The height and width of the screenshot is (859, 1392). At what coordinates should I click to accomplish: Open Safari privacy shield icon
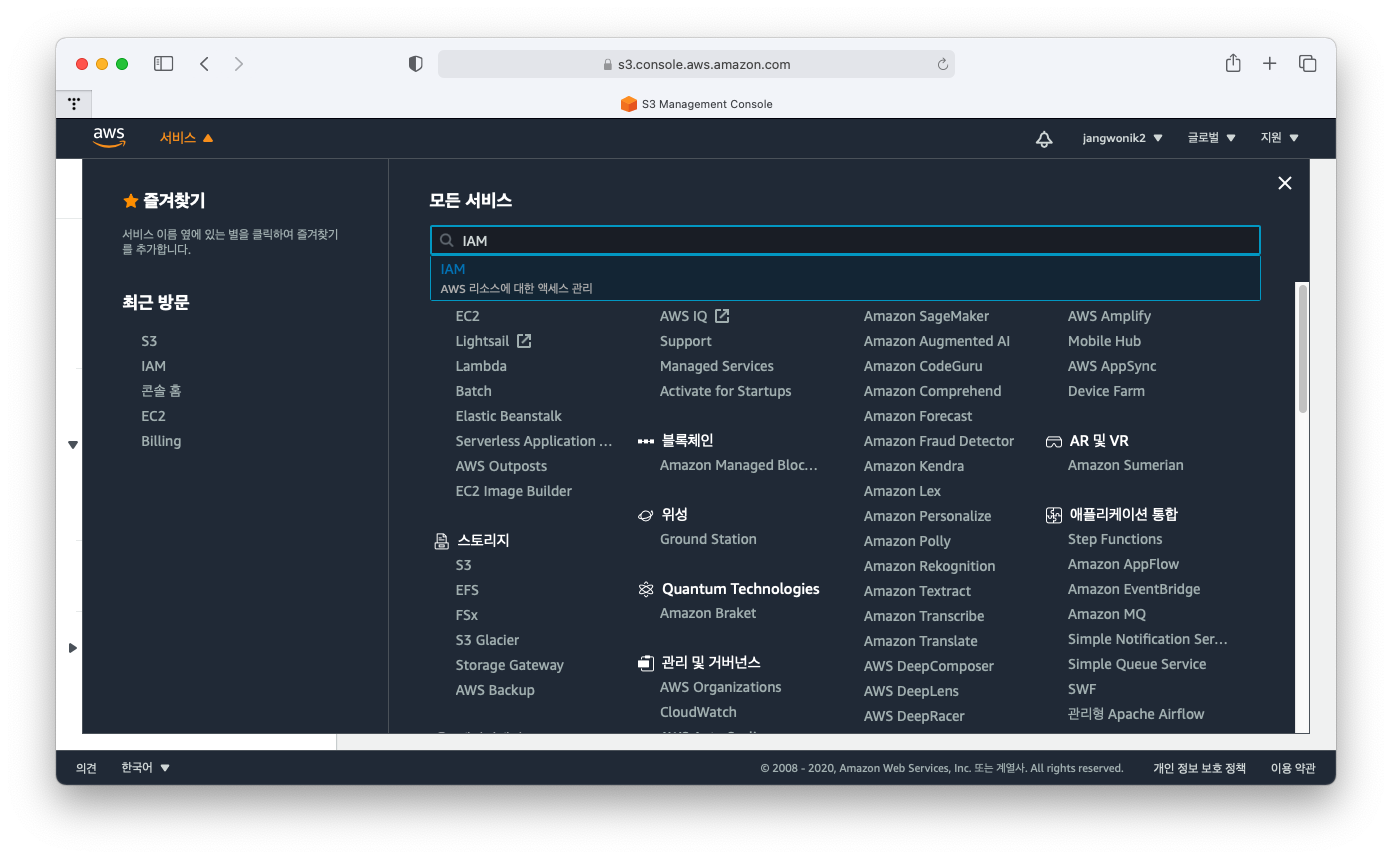[416, 64]
